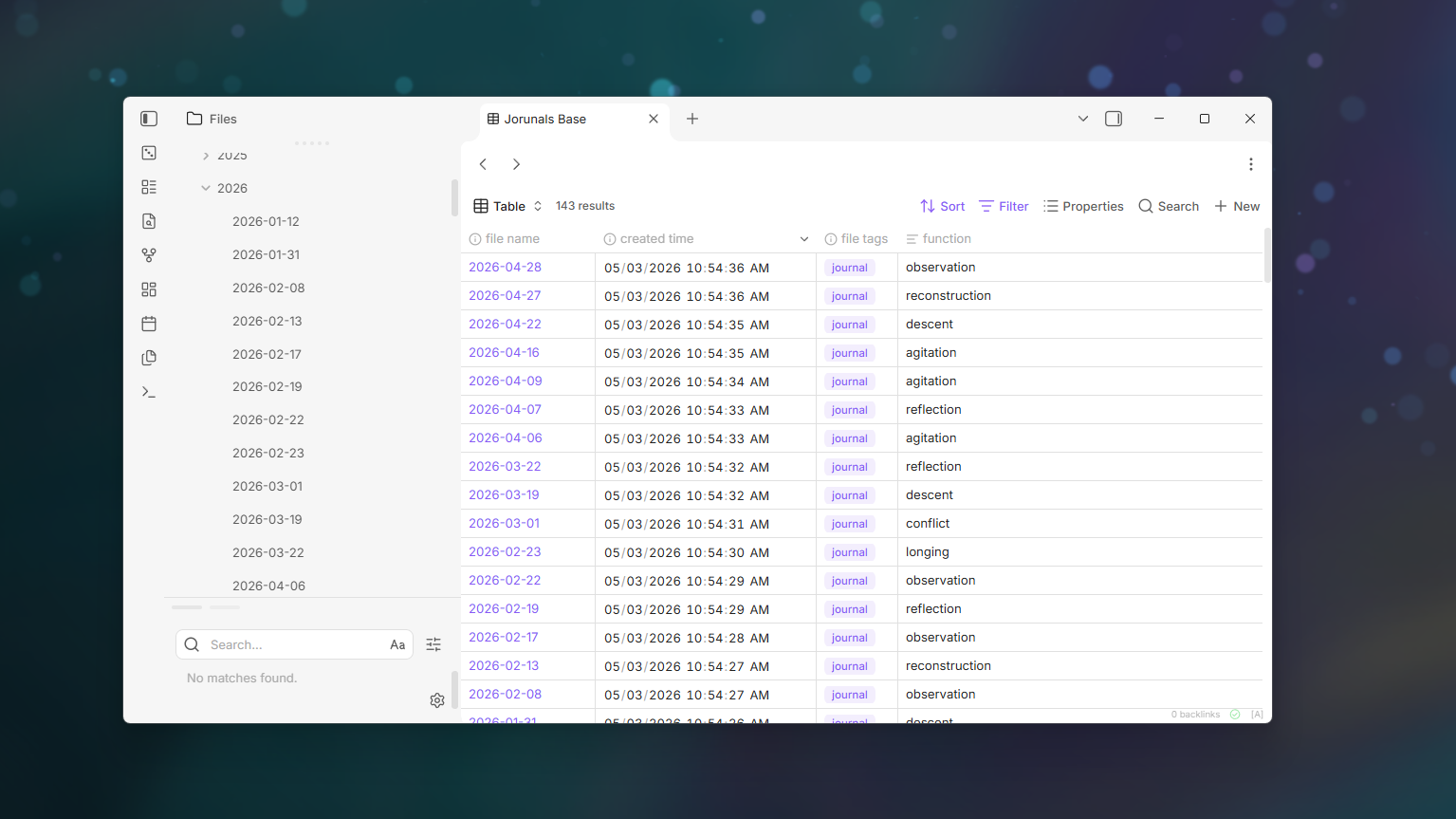Navigate forward with right arrow
This screenshot has width=1456, height=819.
(x=516, y=164)
